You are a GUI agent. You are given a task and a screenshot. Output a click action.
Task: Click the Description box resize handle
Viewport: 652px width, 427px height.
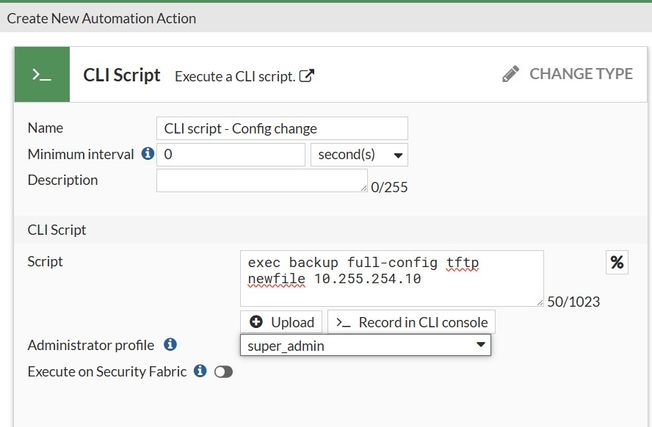pos(364,188)
